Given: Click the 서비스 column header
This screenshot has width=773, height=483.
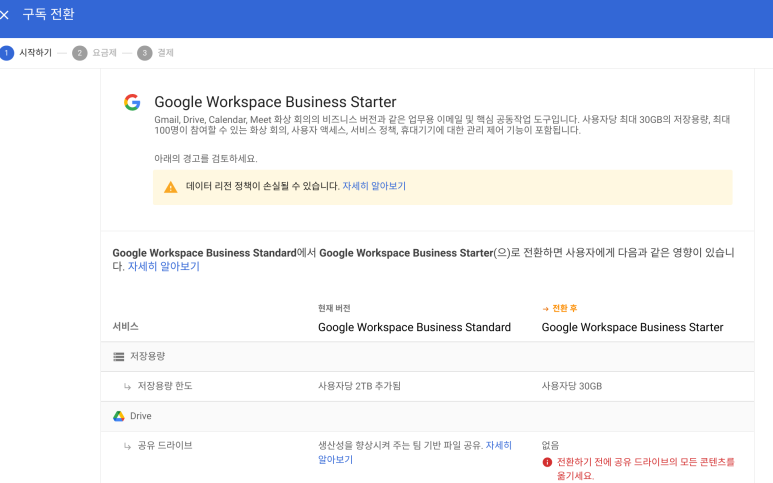Looking at the screenshot, I should click(x=126, y=326).
